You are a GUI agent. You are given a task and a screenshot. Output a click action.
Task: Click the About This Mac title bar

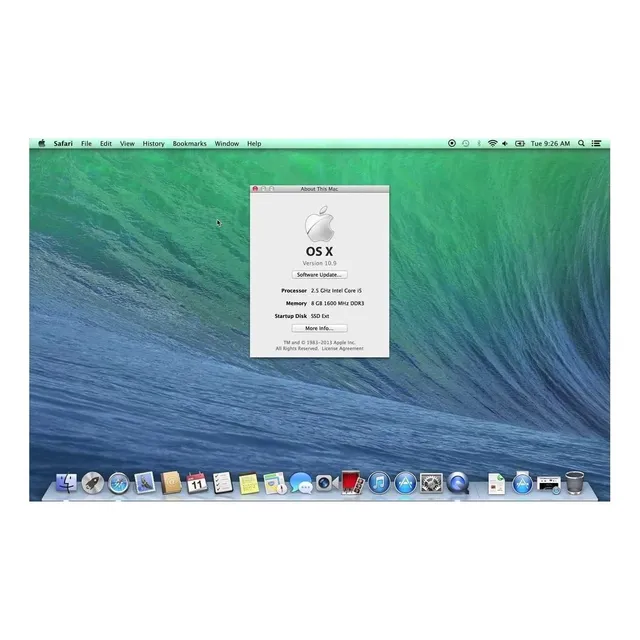[319, 189]
